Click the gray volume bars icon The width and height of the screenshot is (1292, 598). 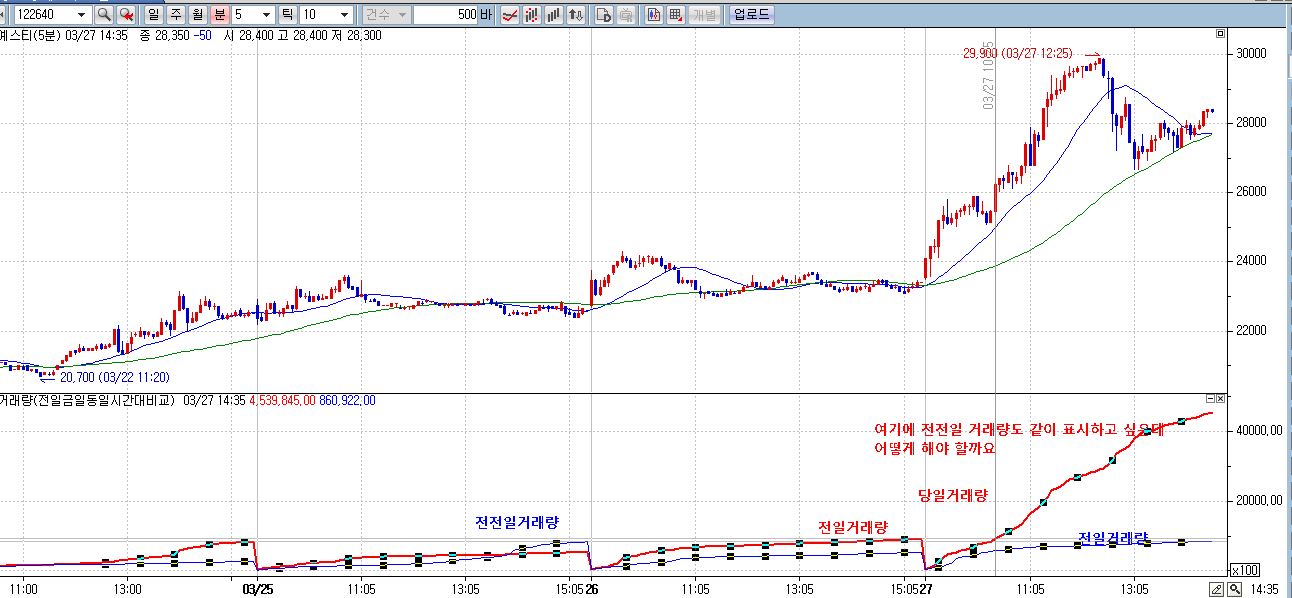(554, 15)
